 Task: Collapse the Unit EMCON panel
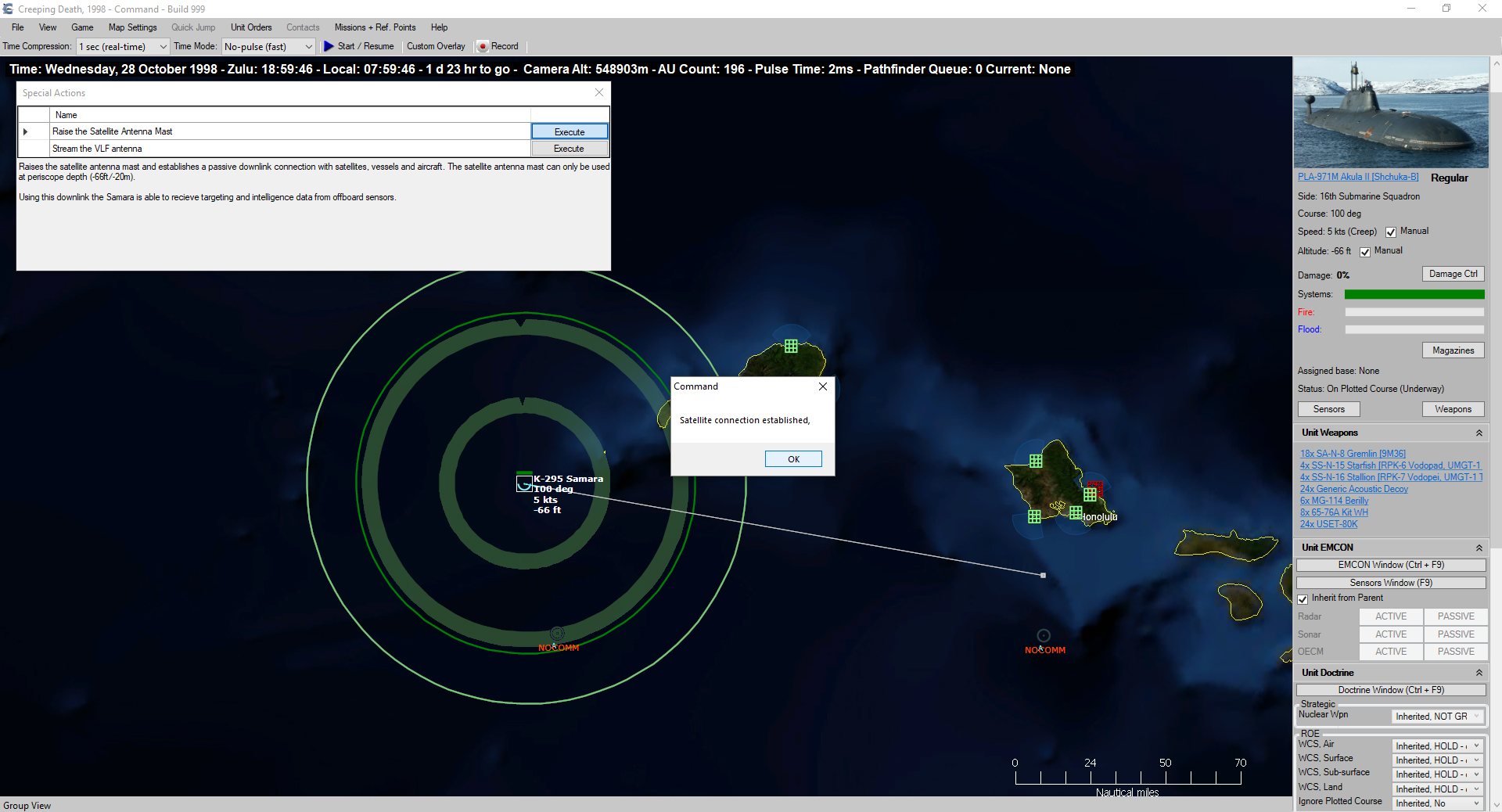tap(1479, 548)
